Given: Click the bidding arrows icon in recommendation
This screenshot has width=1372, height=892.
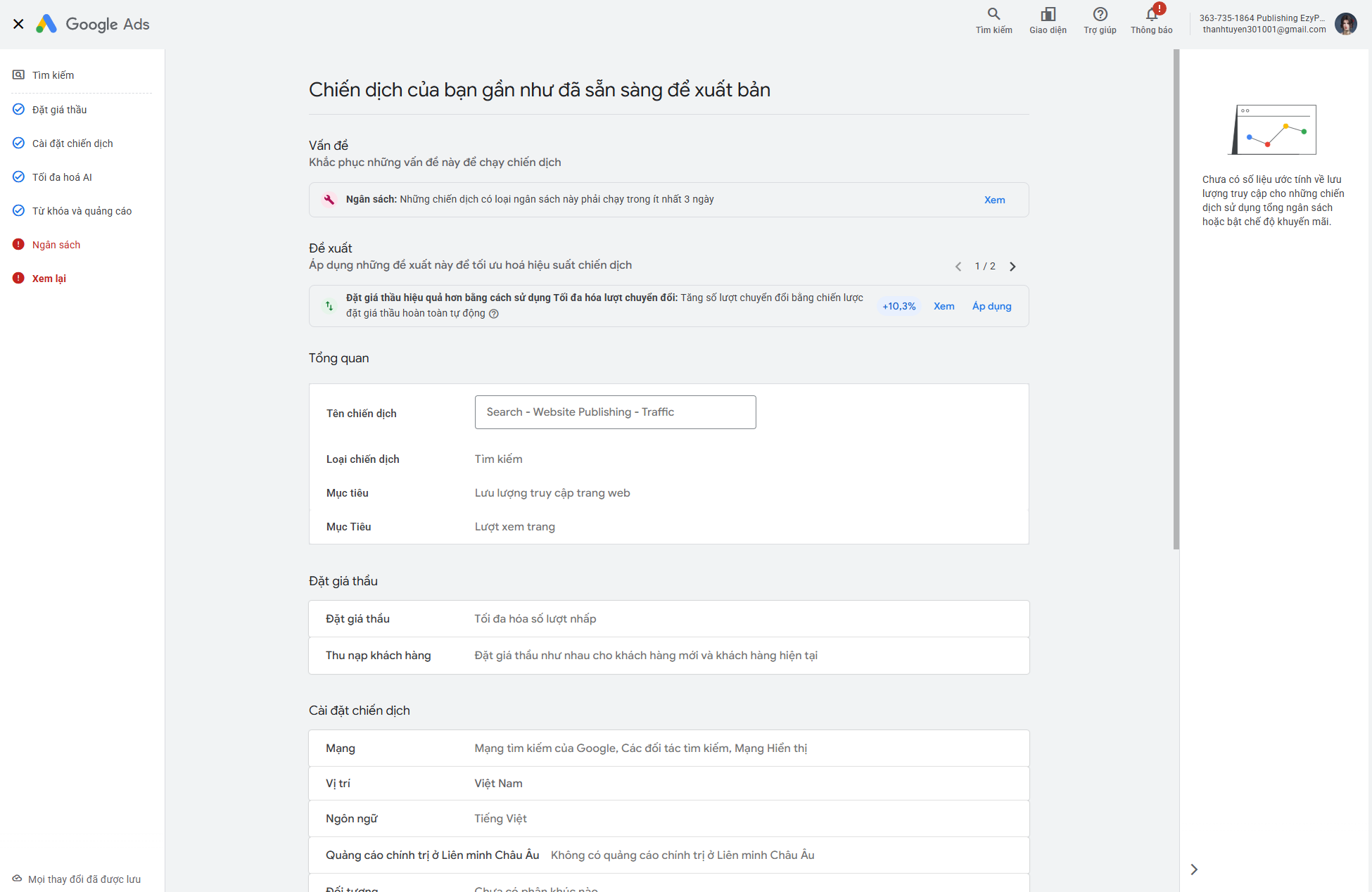Looking at the screenshot, I should click(329, 305).
